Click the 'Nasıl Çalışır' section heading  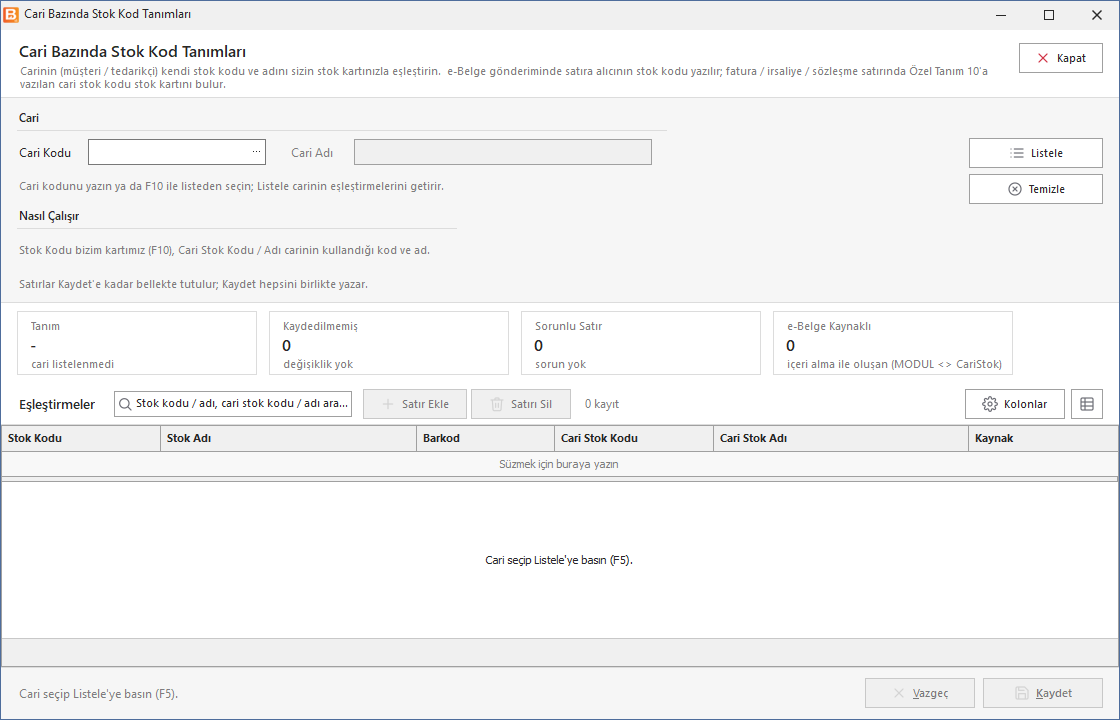pos(49,216)
